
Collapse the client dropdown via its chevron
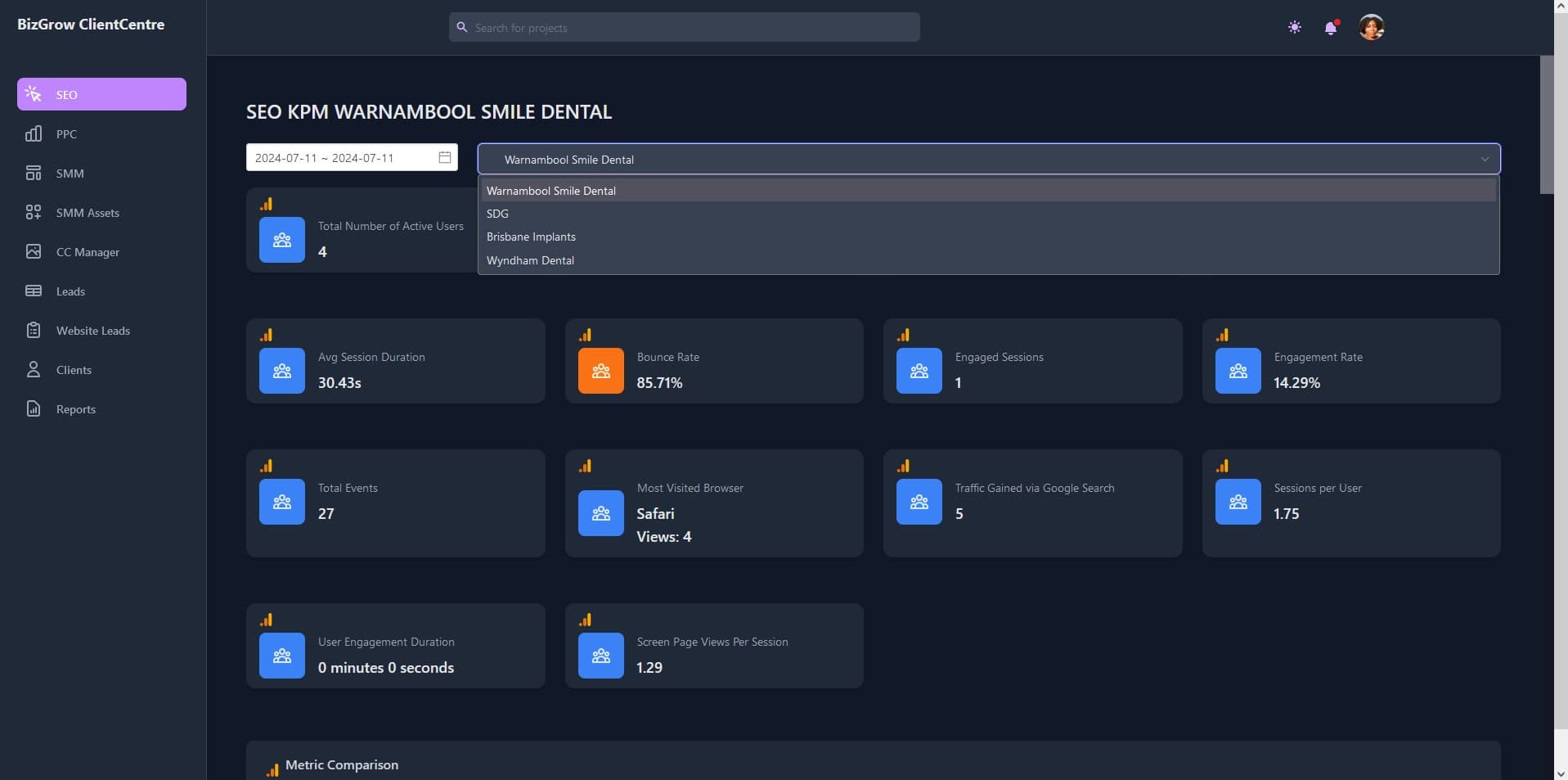pos(1485,159)
